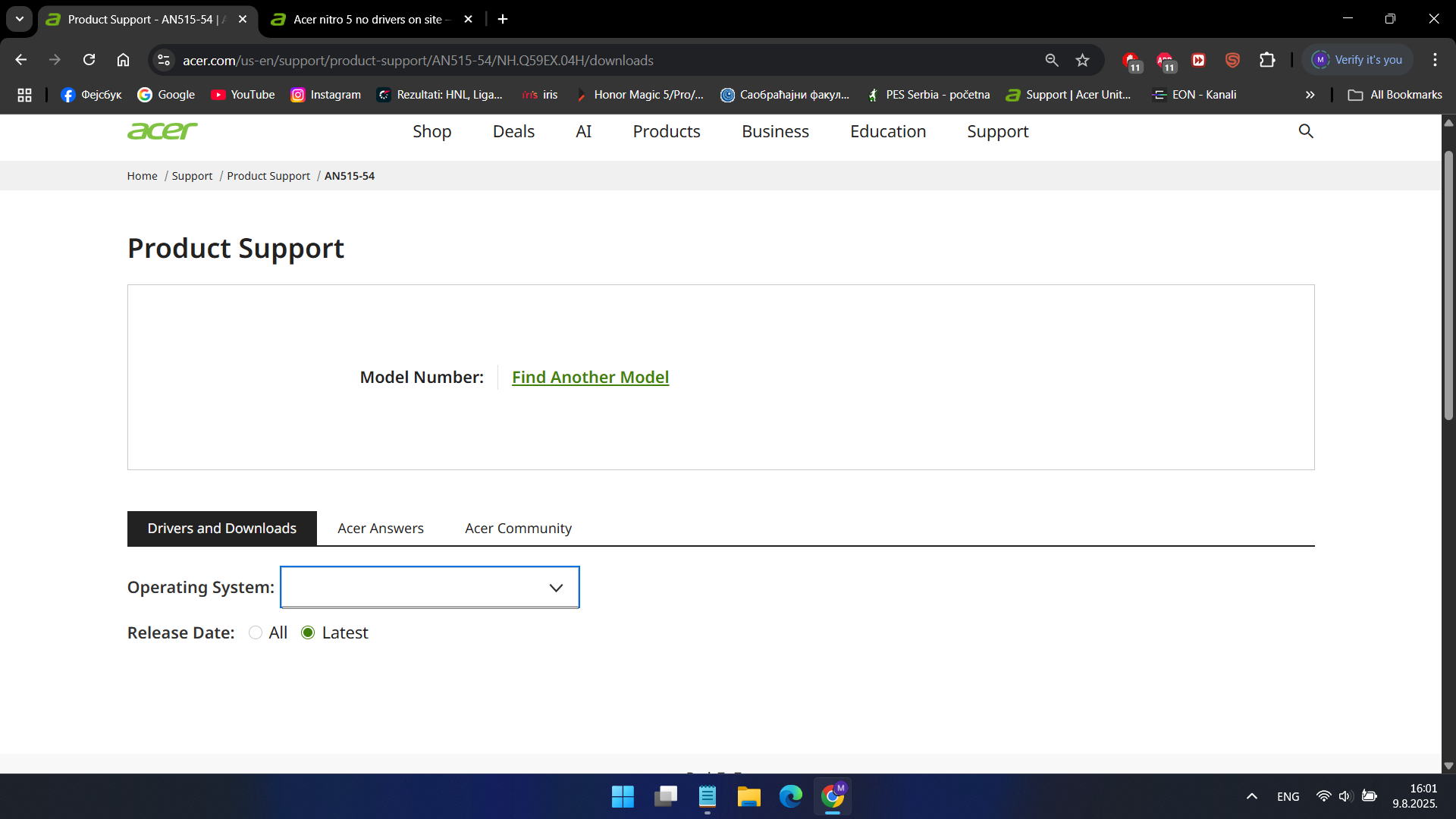This screenshot has width=1456, height=819.
Task: Close the Product Support - AN515-54 tab
Action: pyautogui.click(x=243, y=19)
